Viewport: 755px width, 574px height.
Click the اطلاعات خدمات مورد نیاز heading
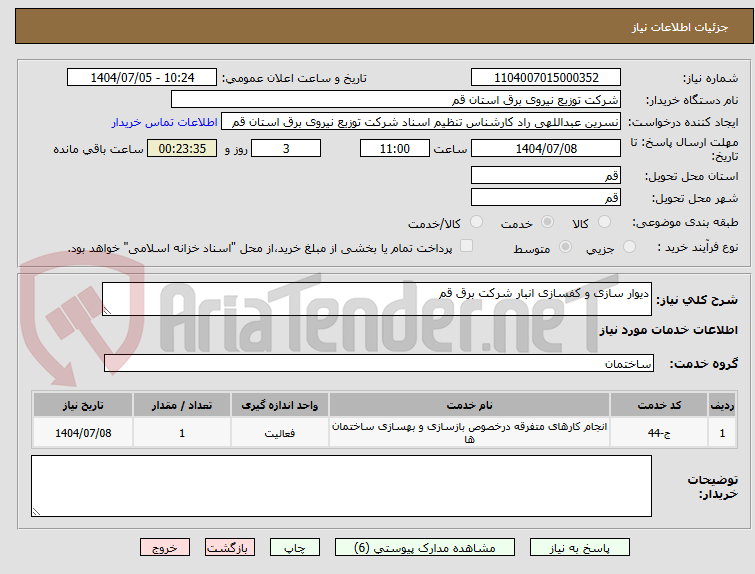coord(668,330)
